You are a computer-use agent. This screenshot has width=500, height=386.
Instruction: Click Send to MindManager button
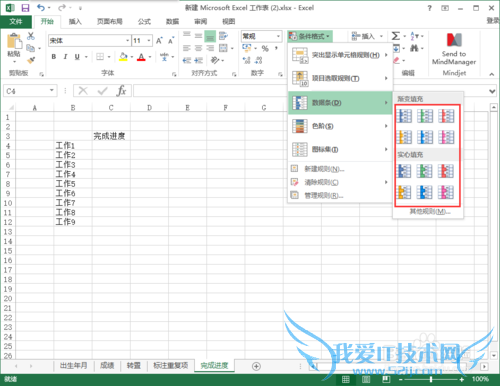(454, 49)
